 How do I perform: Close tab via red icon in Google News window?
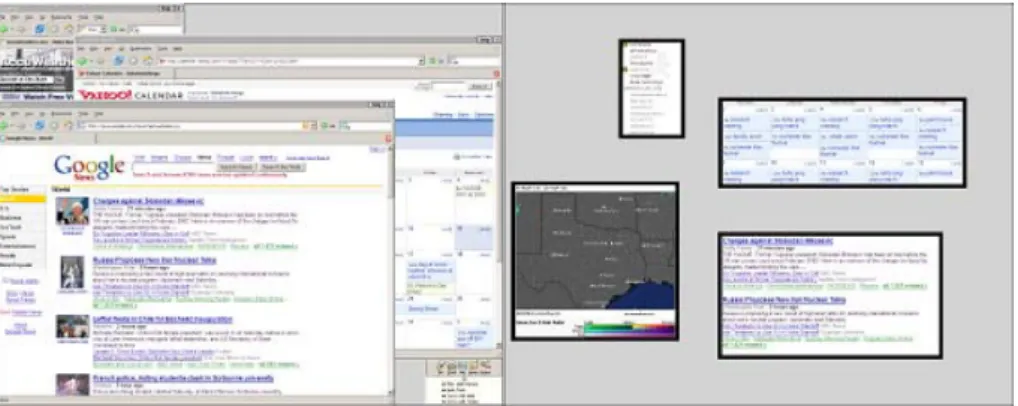[389, 138]
